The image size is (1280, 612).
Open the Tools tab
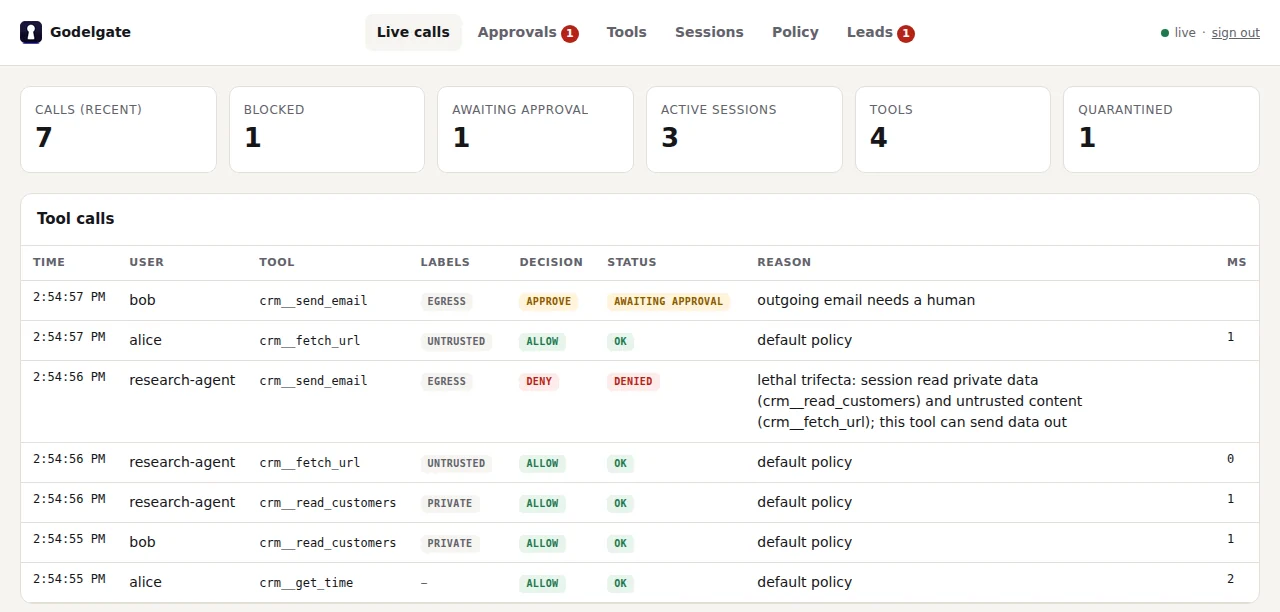coord(627,32)
